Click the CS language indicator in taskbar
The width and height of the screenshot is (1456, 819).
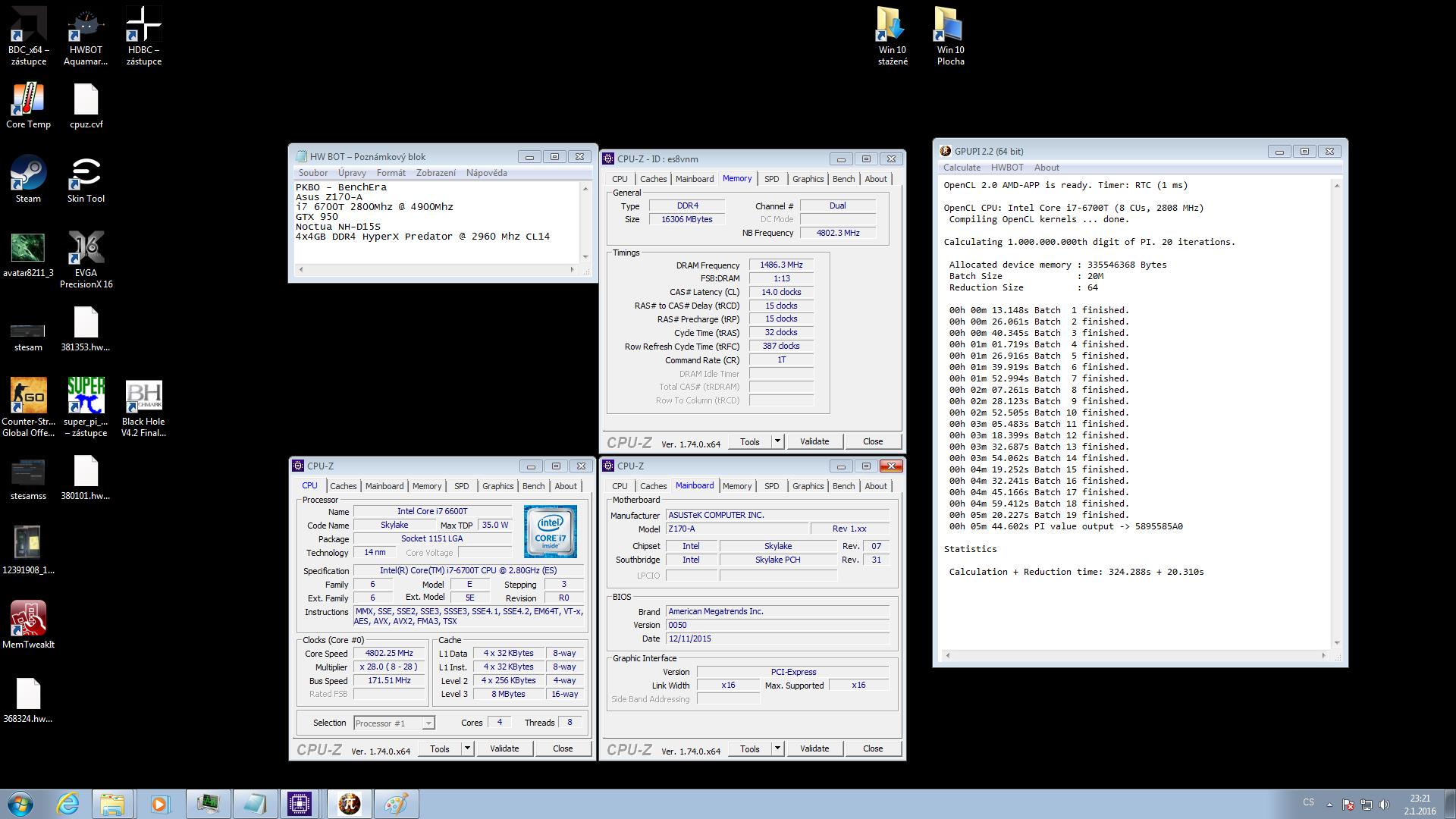click(1308, 802)
